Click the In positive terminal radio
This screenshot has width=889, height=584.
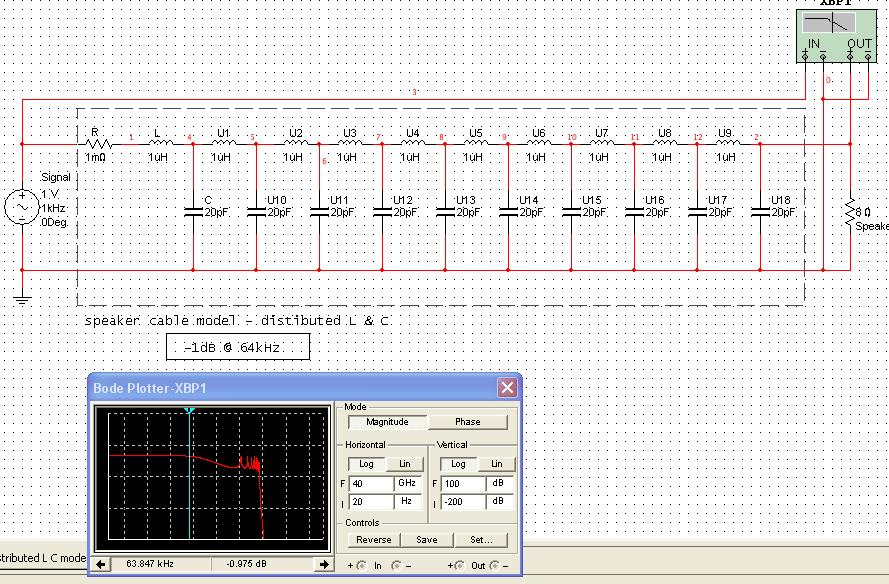coord(361,565)
